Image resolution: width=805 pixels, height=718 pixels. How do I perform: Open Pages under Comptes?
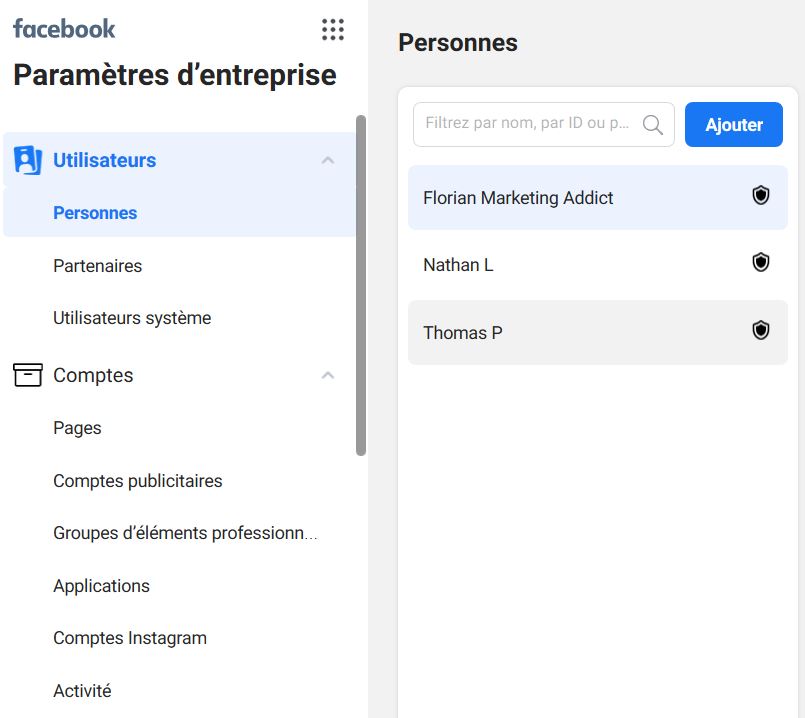pyautogui.click(x=77, y=428)
